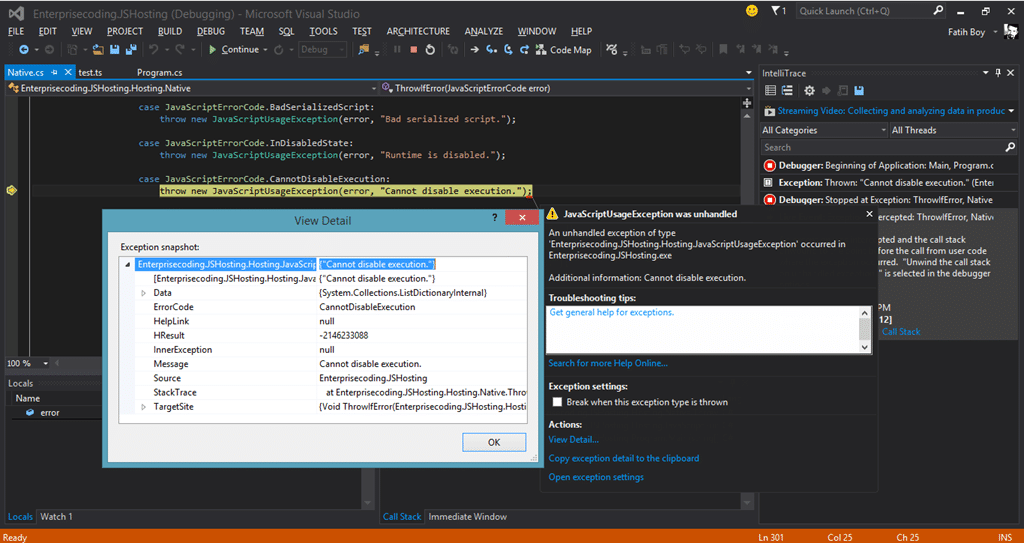Screen dimensions: 1024x543
Task: Expand the Data row in the exception snapshot
Action: [144, 293]
